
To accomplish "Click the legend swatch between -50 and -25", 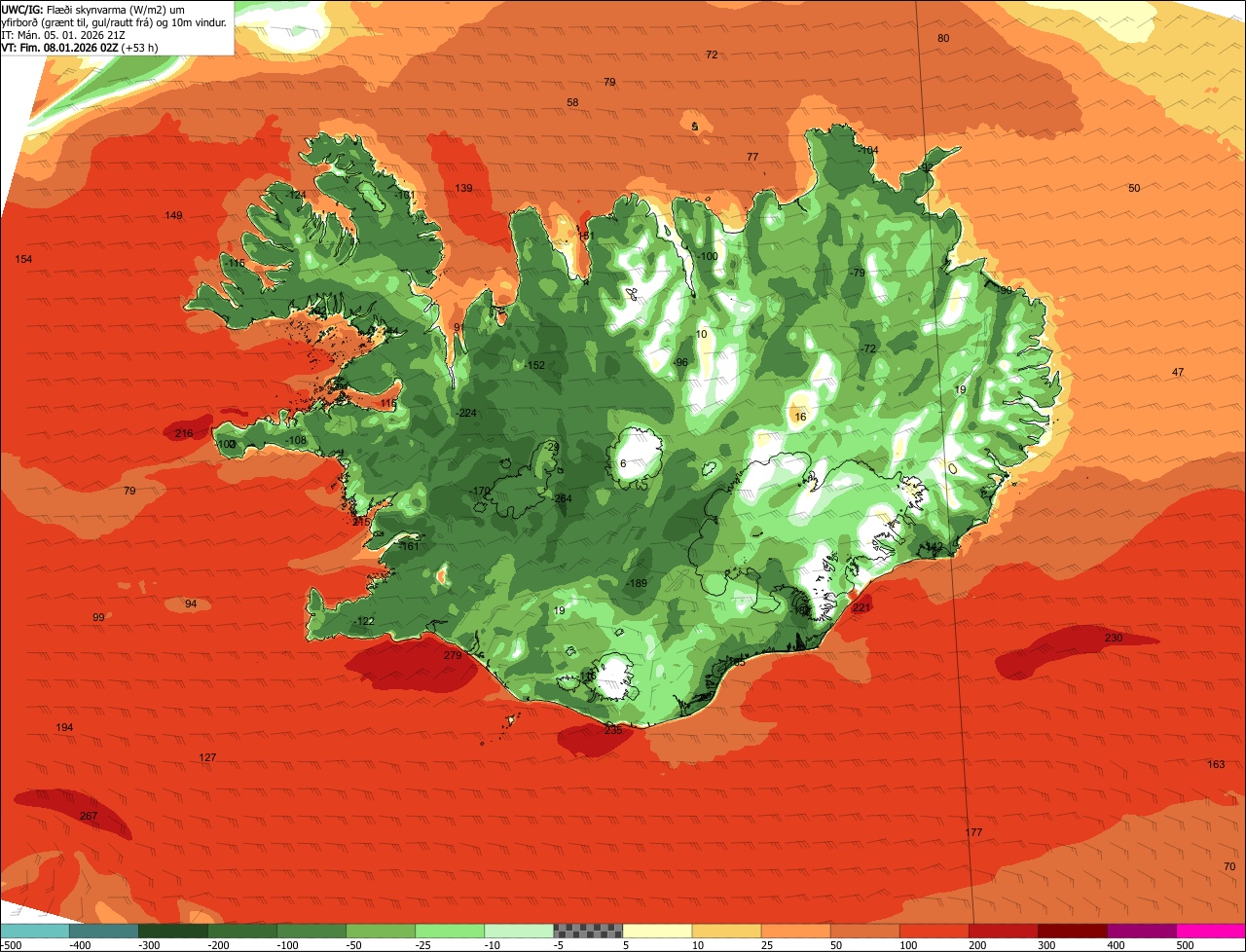I will [x=381, y=931].
